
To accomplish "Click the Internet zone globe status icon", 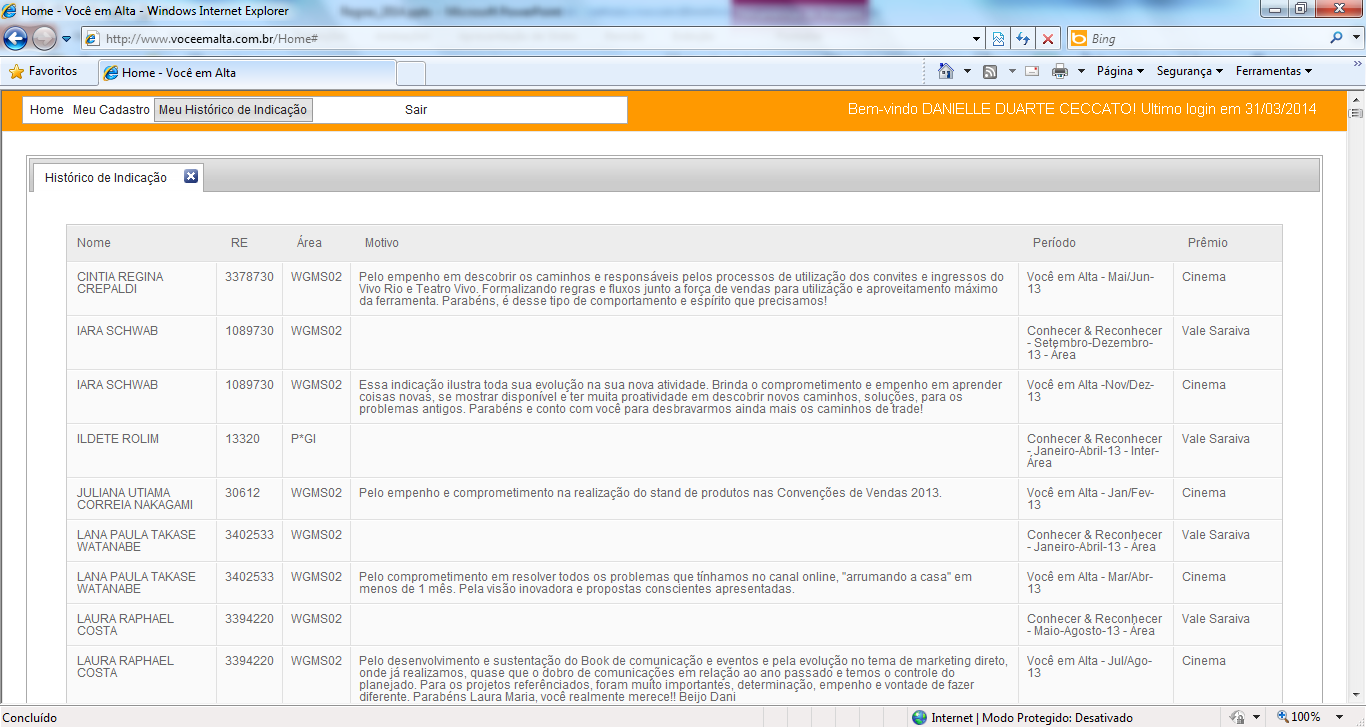I will pos(919,717).
